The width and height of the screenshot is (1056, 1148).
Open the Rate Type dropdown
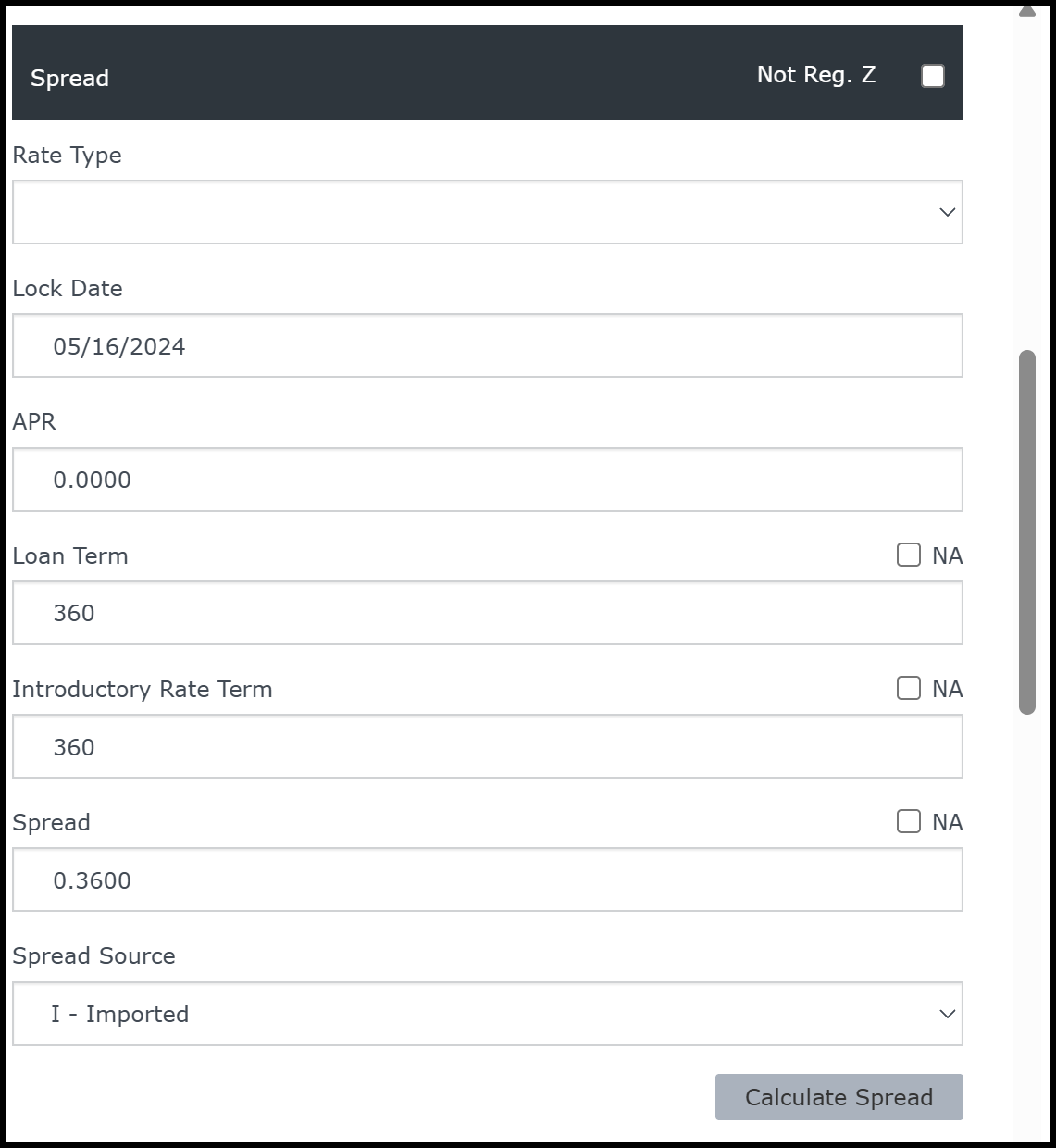click(x=487, y=212)
